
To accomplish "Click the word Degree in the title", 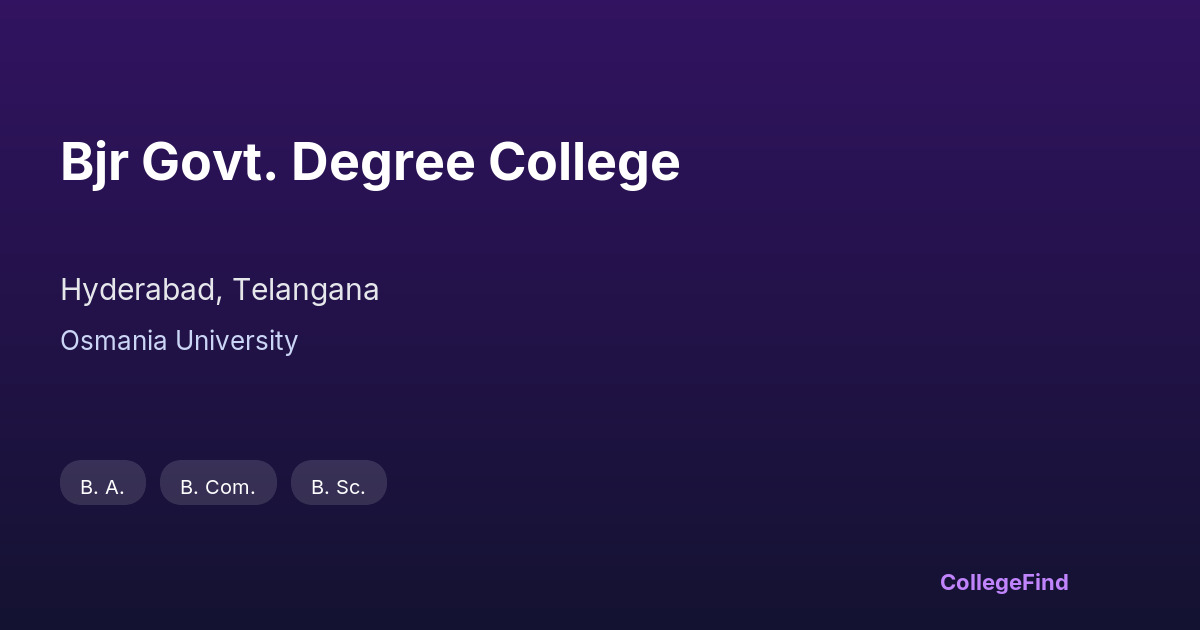I will coord(382,162).
